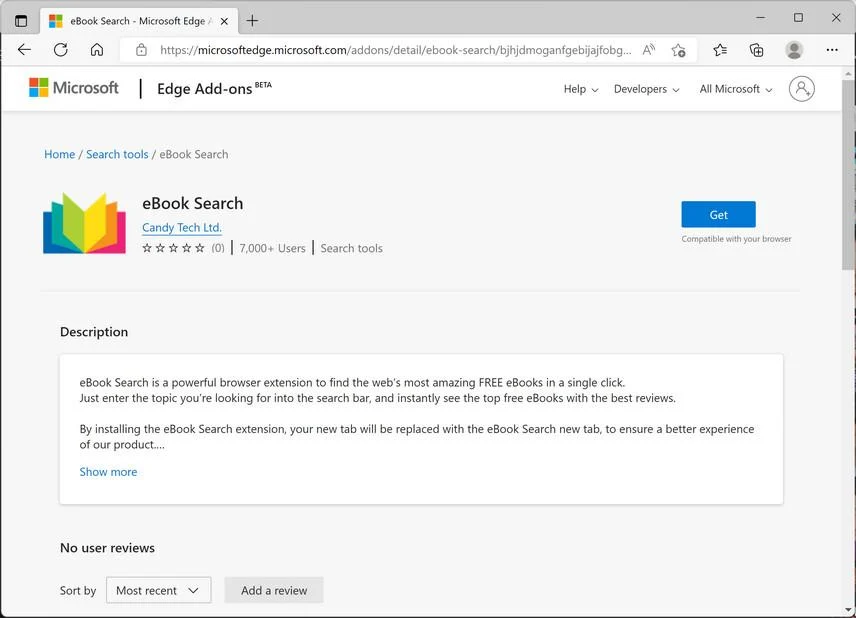View site information lock icon
Image resolution: width=856 pixels, height=618 pixels.
pos(141,50)
